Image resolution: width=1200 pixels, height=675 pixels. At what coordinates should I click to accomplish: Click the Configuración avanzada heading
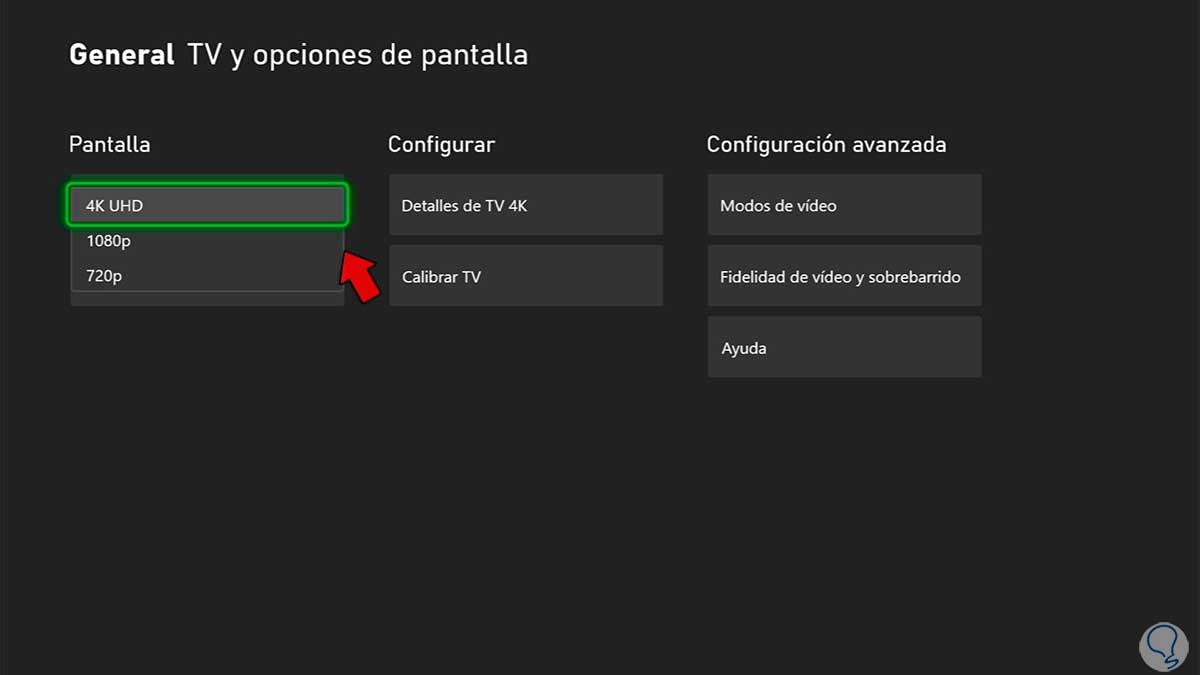click(826, 144)
